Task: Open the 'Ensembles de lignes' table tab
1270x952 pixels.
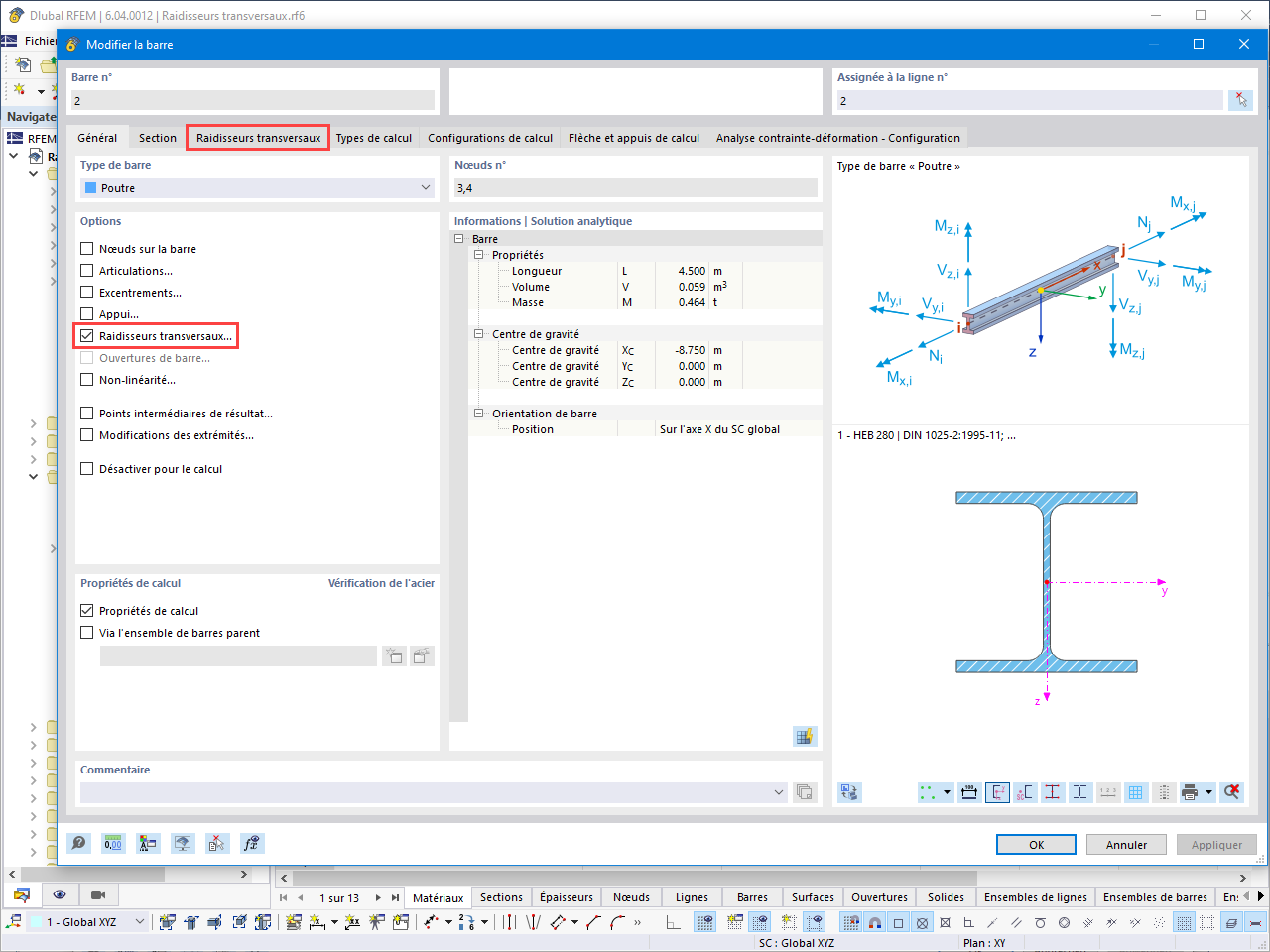Action: [1036, 897]
